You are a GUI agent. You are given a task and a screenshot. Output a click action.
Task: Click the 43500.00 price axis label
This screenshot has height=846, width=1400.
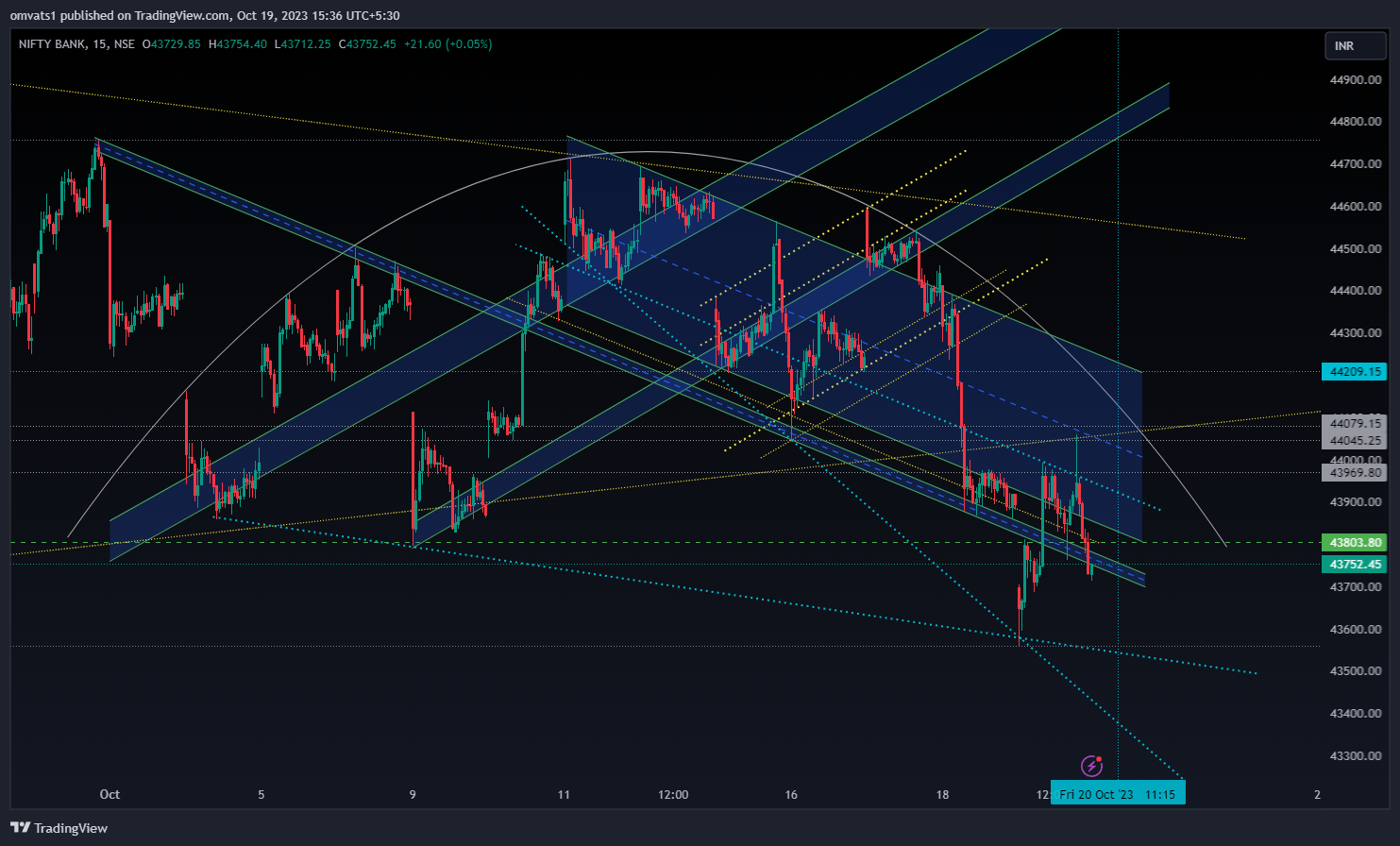tap(1356, 671)
